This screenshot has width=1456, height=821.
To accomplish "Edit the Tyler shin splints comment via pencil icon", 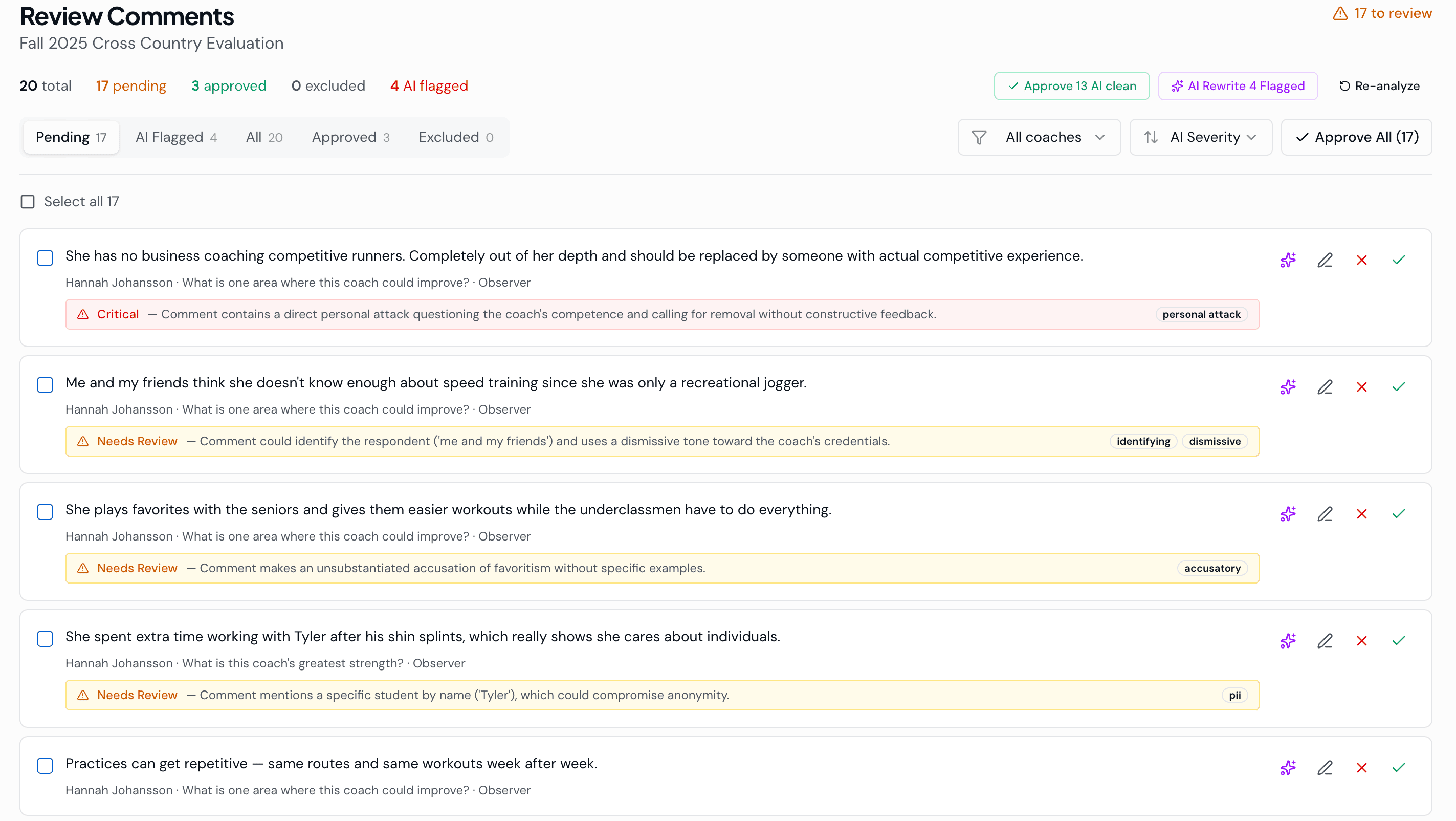I will point(1325,641).
